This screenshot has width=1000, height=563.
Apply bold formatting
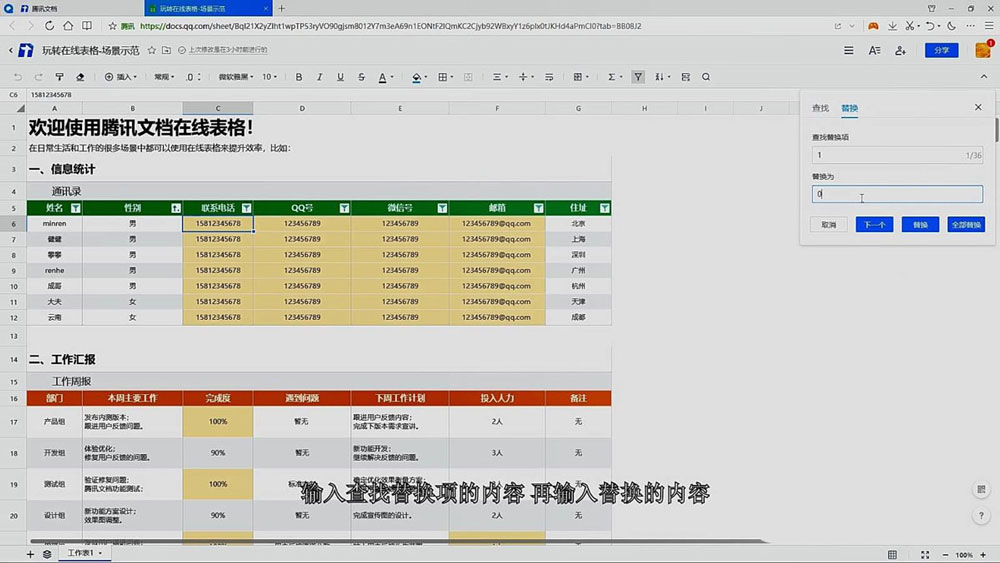pyautogui.click(x=298, y=77)
